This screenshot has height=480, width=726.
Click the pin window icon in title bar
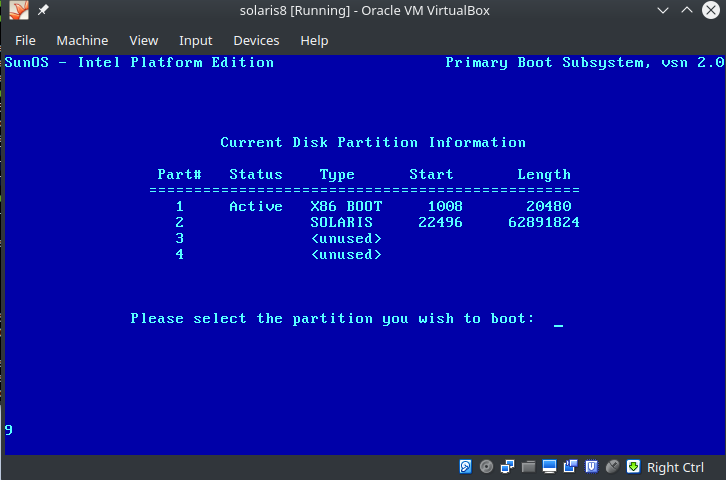coord(43,10)
